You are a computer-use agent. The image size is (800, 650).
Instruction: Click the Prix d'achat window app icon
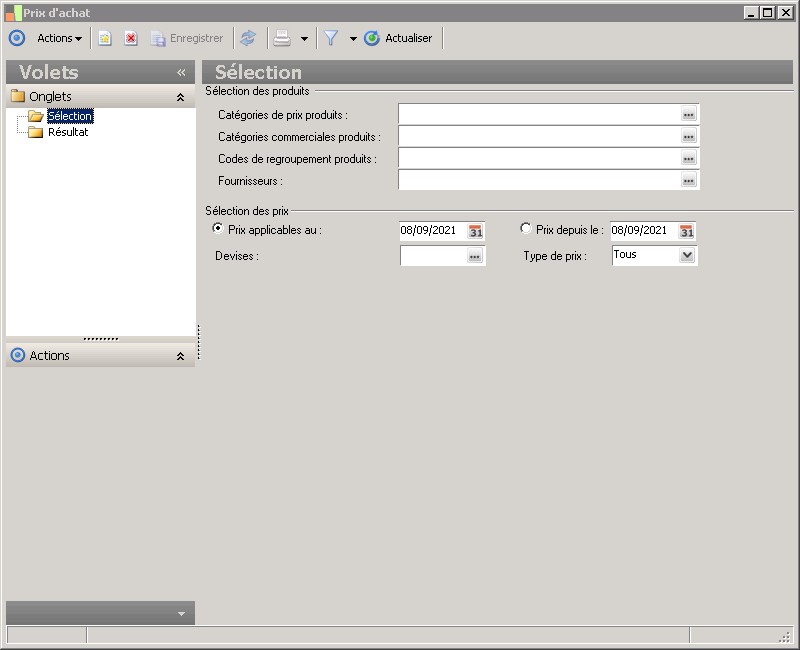(x=13, y=13)
